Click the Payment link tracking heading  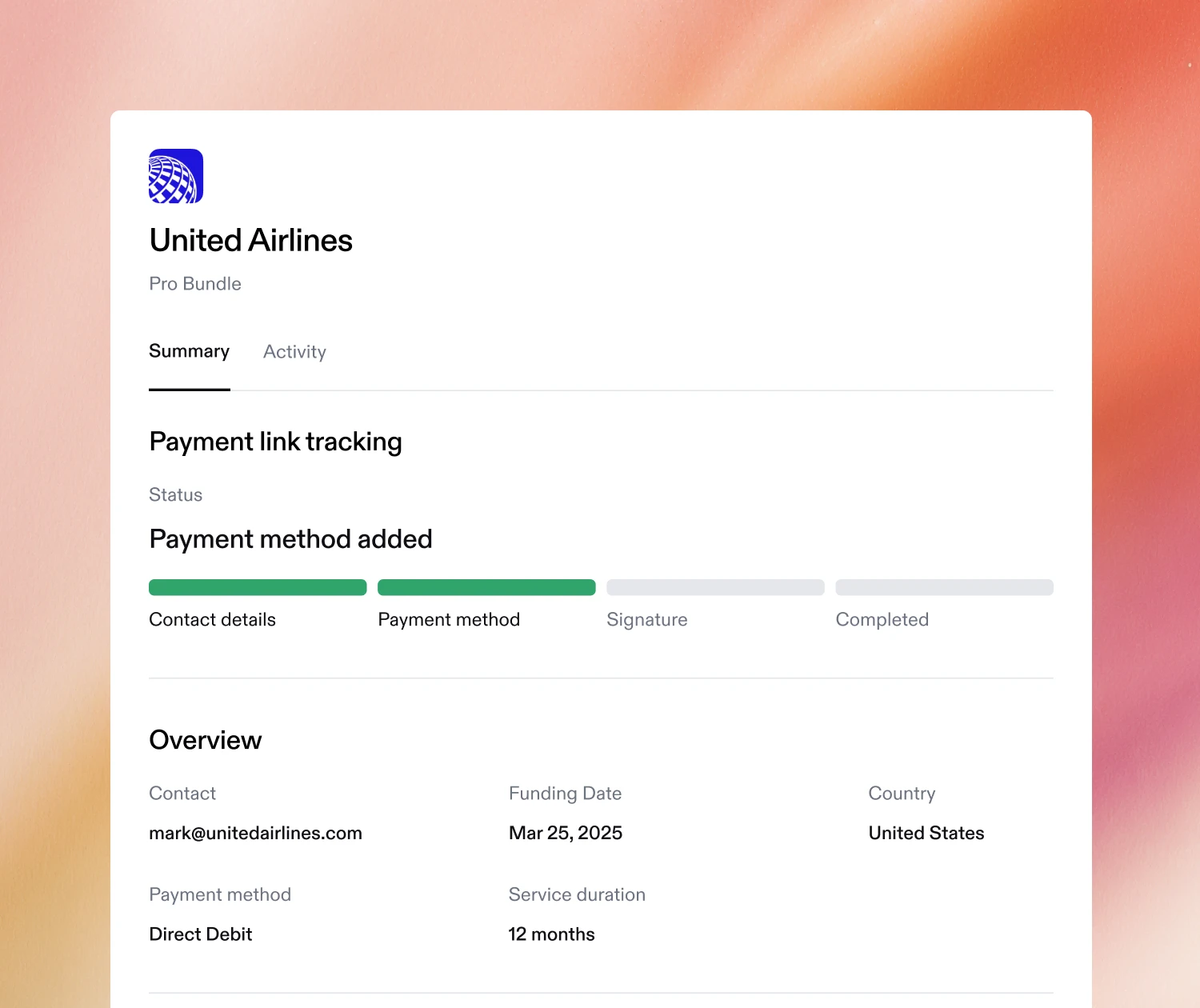(x=275, y=442)
